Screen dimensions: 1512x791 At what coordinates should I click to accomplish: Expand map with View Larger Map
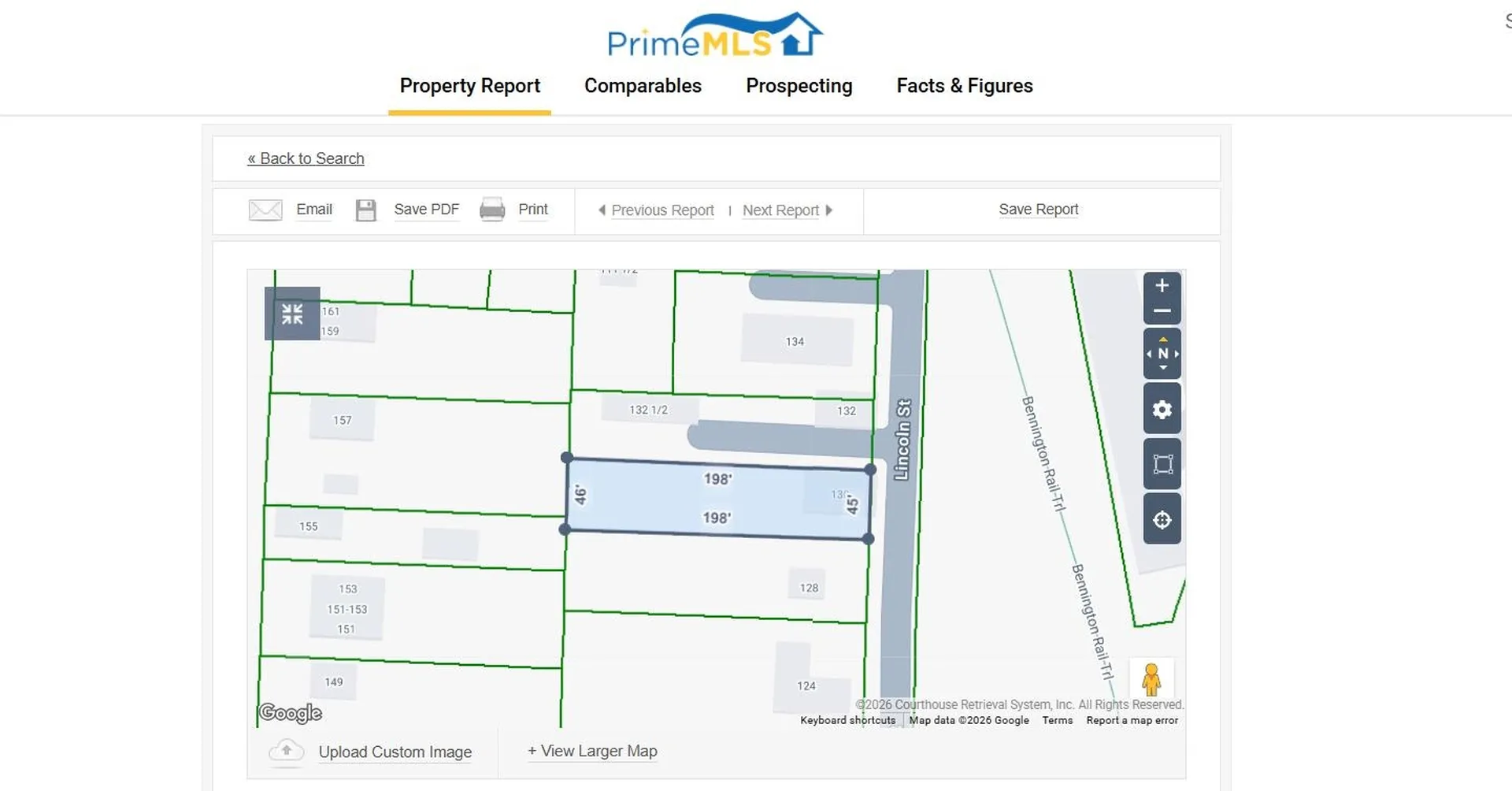tap(592, 752)
